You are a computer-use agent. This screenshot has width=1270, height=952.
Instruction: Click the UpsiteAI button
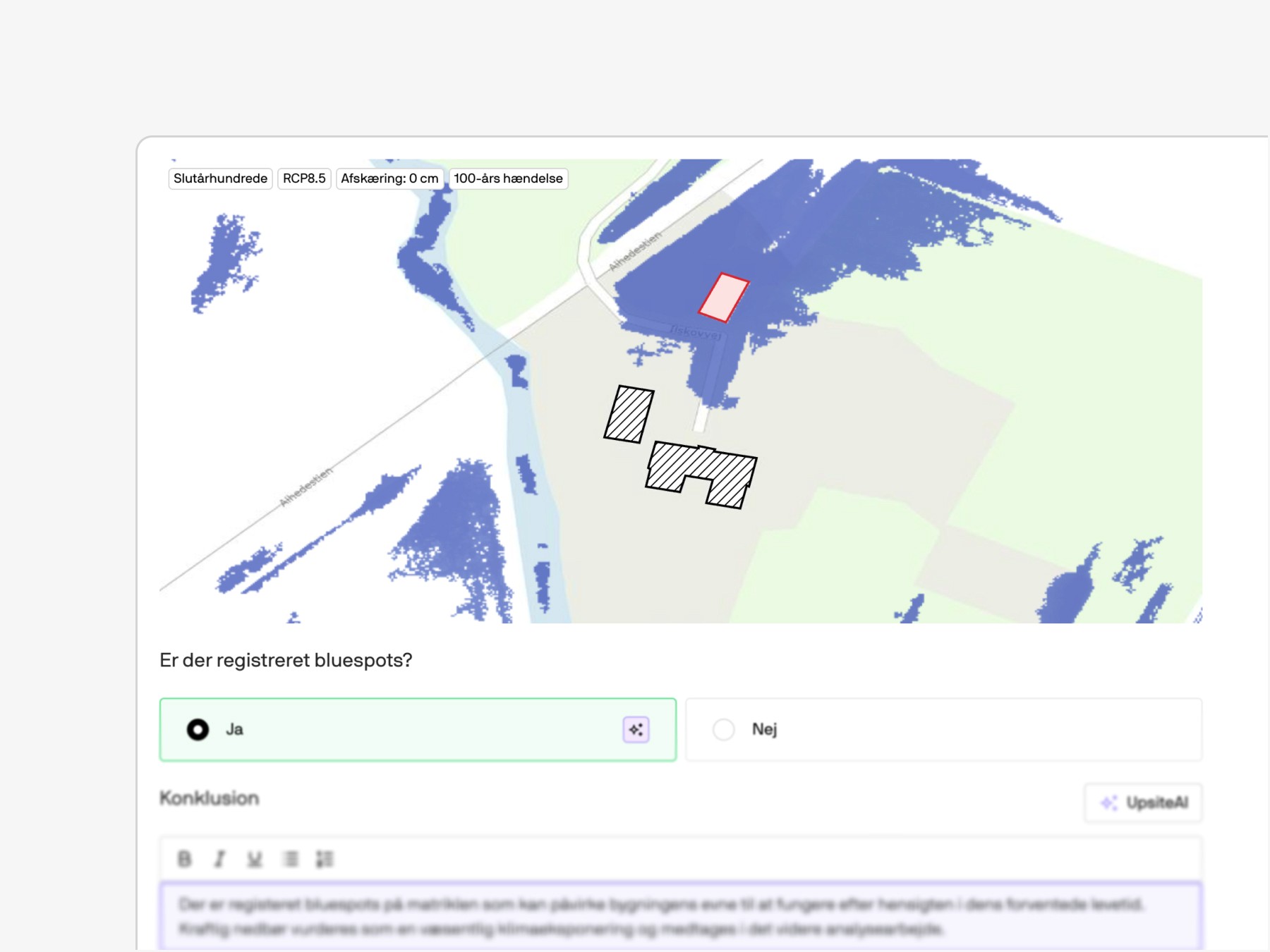pyautogui.click(x=1143, y=803)
